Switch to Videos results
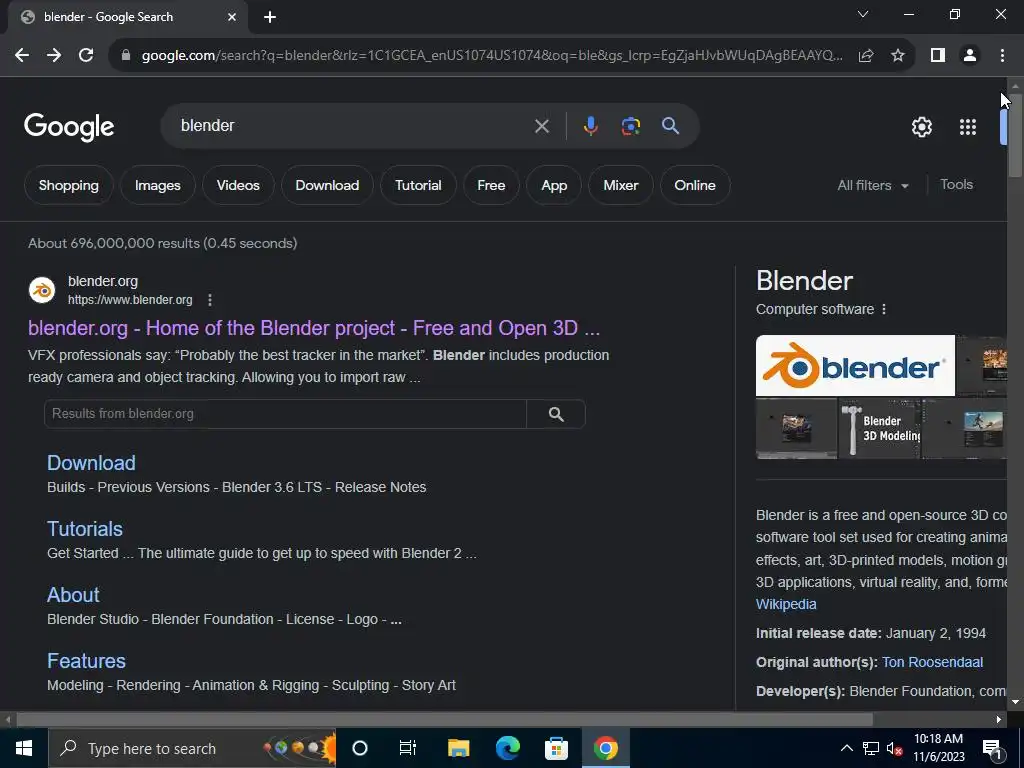This screenshot has width=1024, height=768. [x=238, y=185]
